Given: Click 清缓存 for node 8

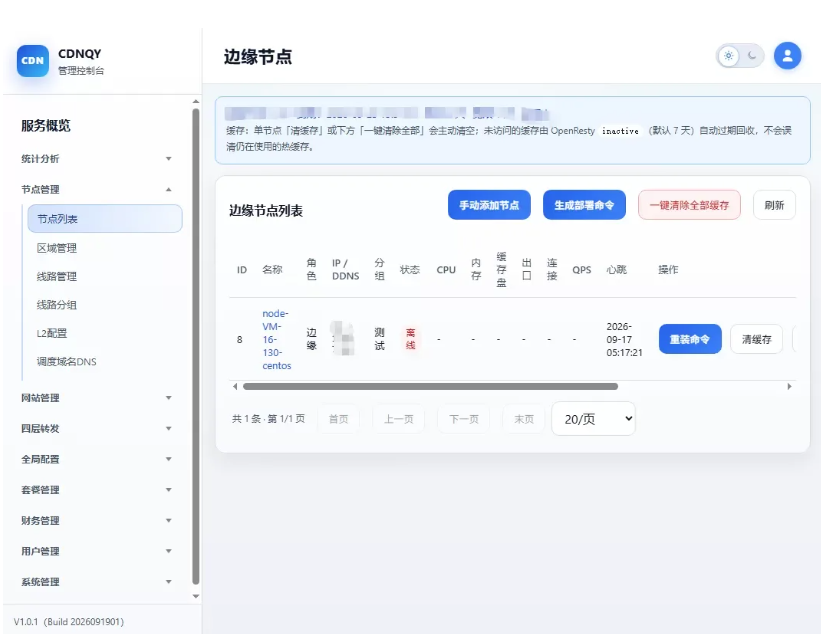Looking at the screenshot, I should pyautogui.click(x=757, y=339).
